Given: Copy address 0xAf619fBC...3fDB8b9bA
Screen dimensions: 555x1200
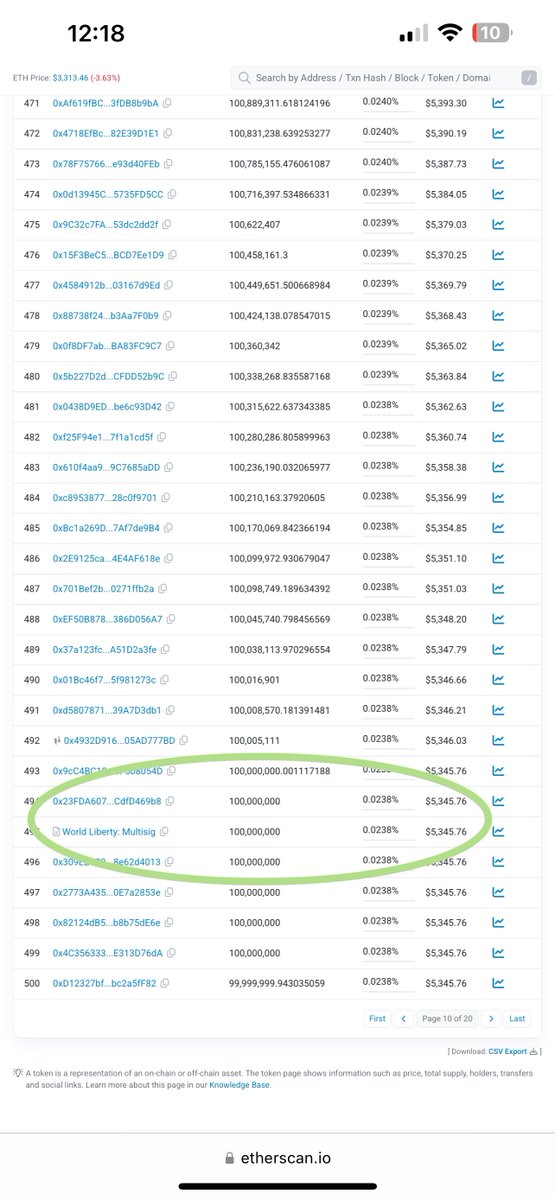Looking at the screenshot, I should pos(167,103).
